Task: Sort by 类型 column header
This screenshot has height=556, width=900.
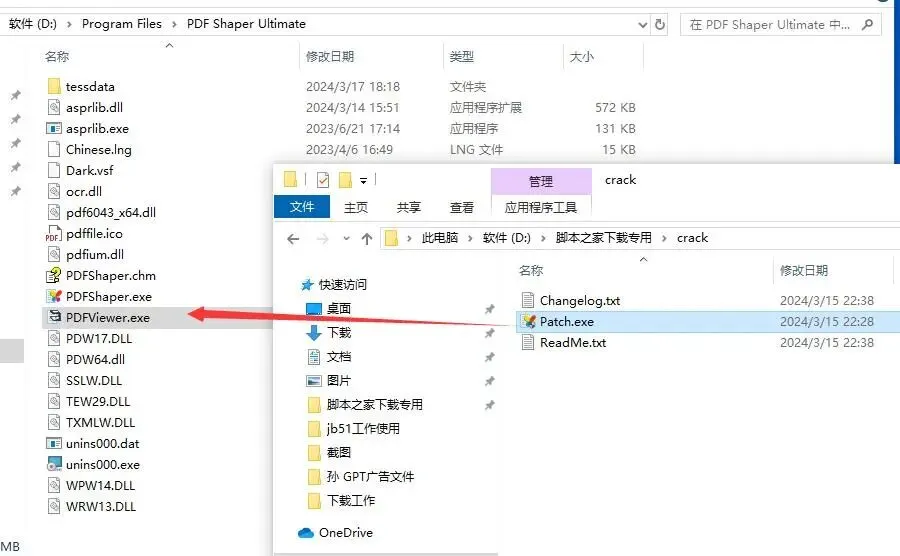Action: pos(461,56)
